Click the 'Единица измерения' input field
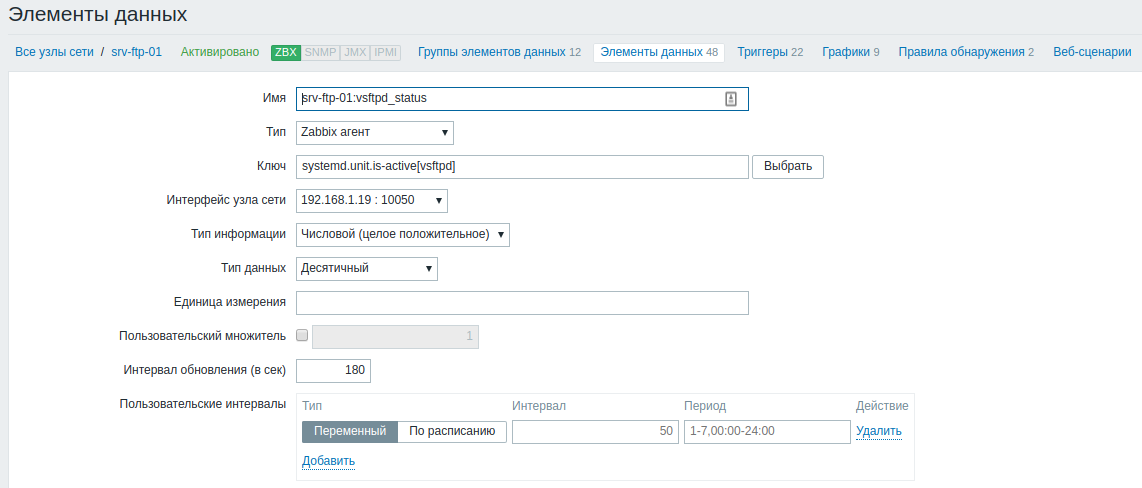 click(x=522, y=303)
